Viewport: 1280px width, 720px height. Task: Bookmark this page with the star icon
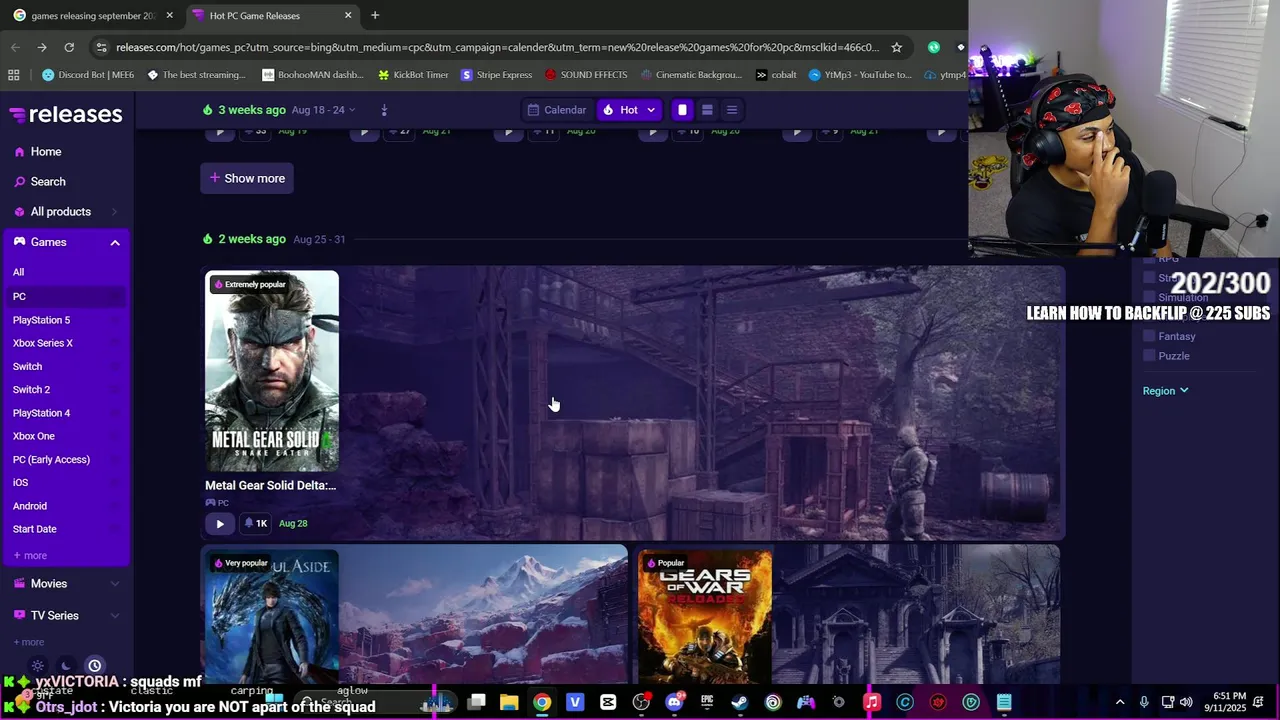(x=897, y=47)
